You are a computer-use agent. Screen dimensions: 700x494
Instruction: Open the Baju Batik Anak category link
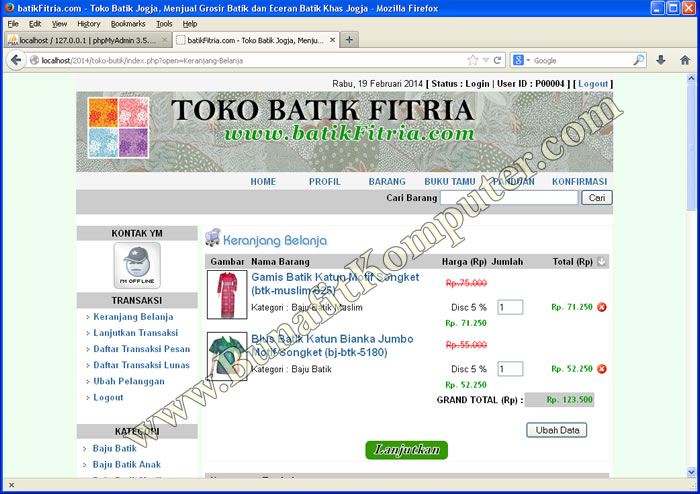click(126, 465)
